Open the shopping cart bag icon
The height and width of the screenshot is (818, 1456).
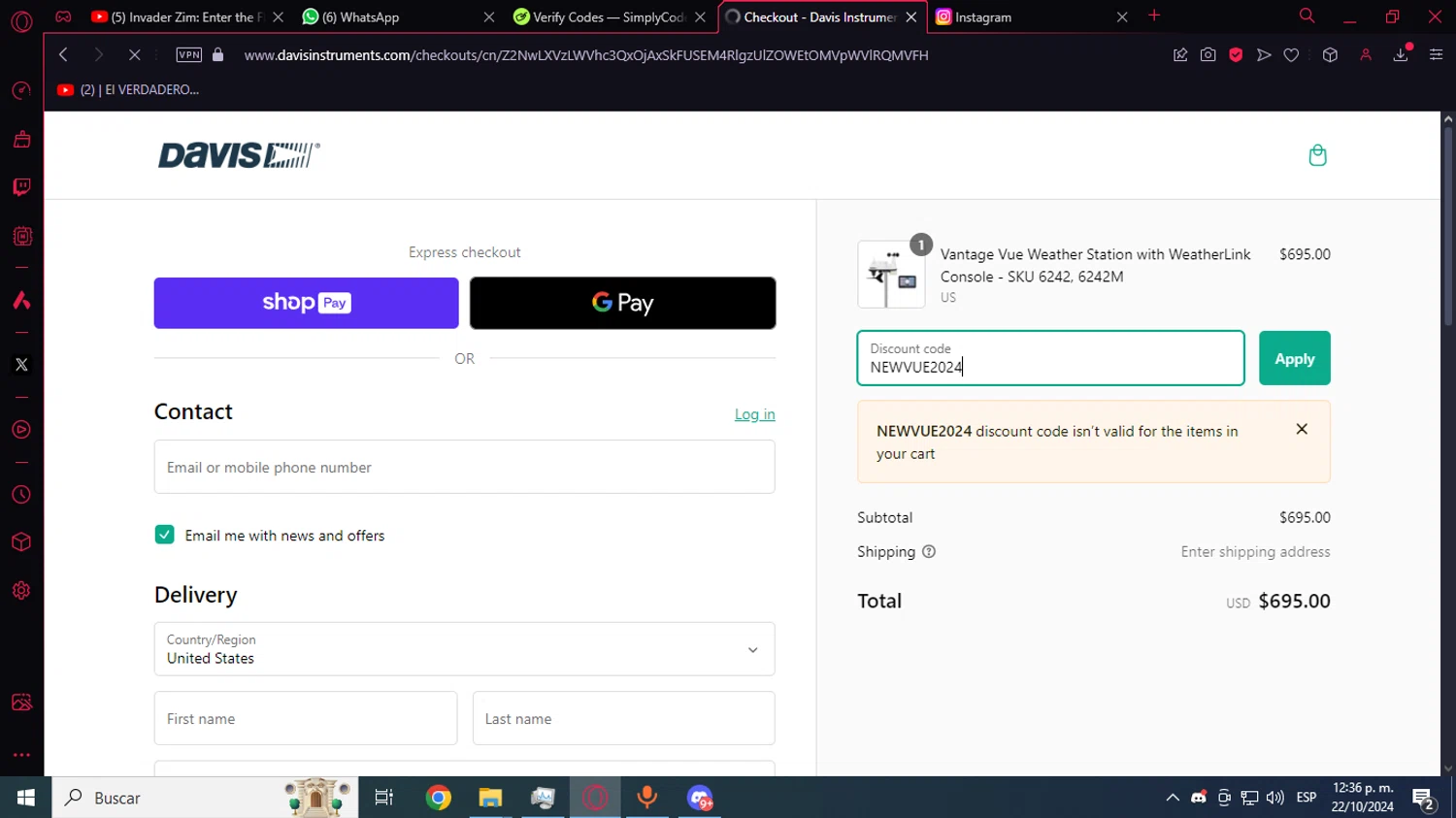[x=1317, y=155]
